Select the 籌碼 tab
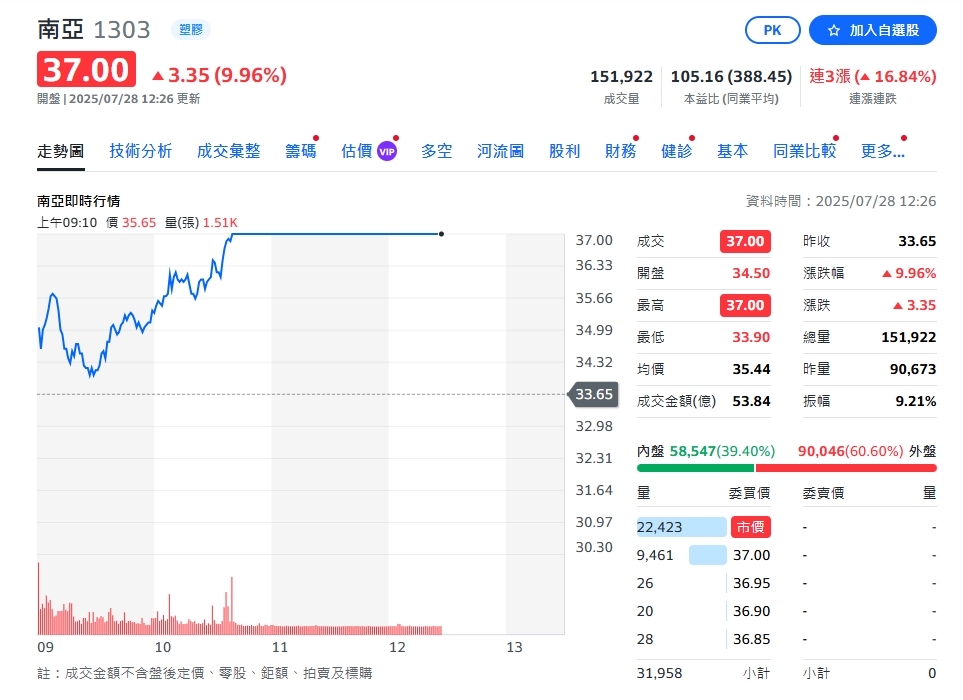The height and width of the screenshot is (700, 963). point(300,150)
